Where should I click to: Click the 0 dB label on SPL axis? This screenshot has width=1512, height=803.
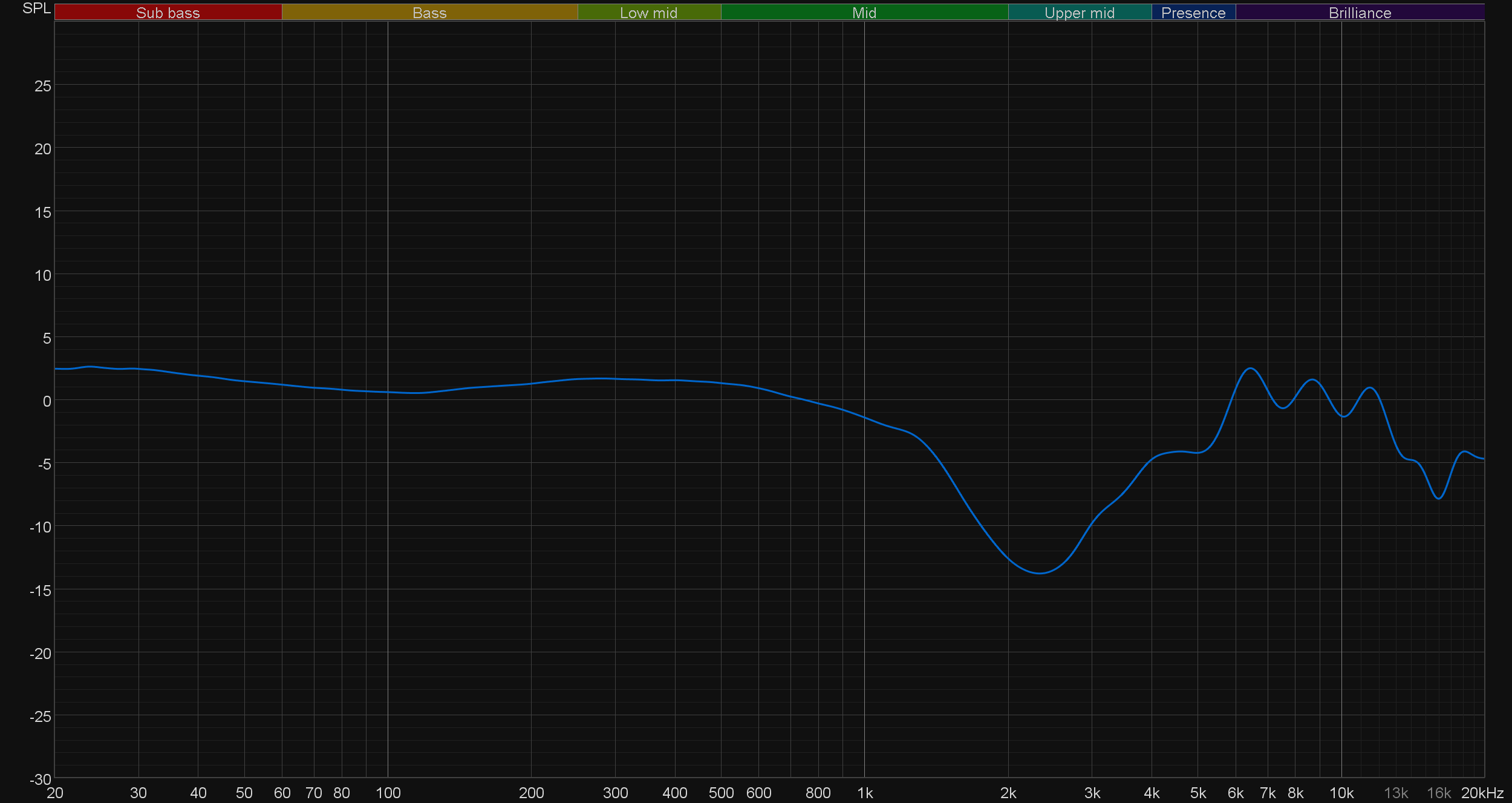coord(47,401)
